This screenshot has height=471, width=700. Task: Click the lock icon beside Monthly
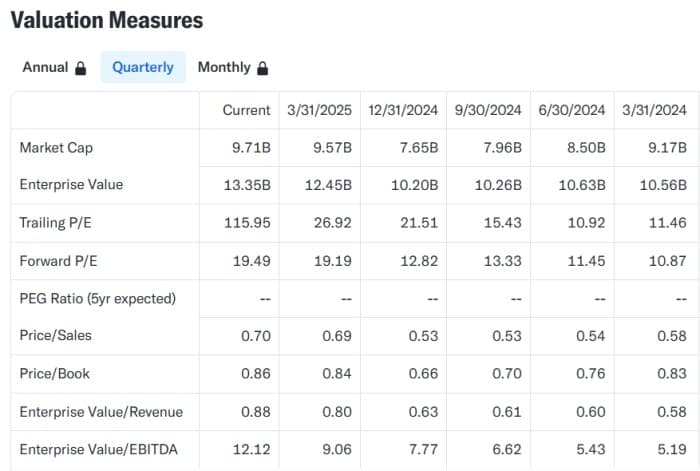coord(263,68)
